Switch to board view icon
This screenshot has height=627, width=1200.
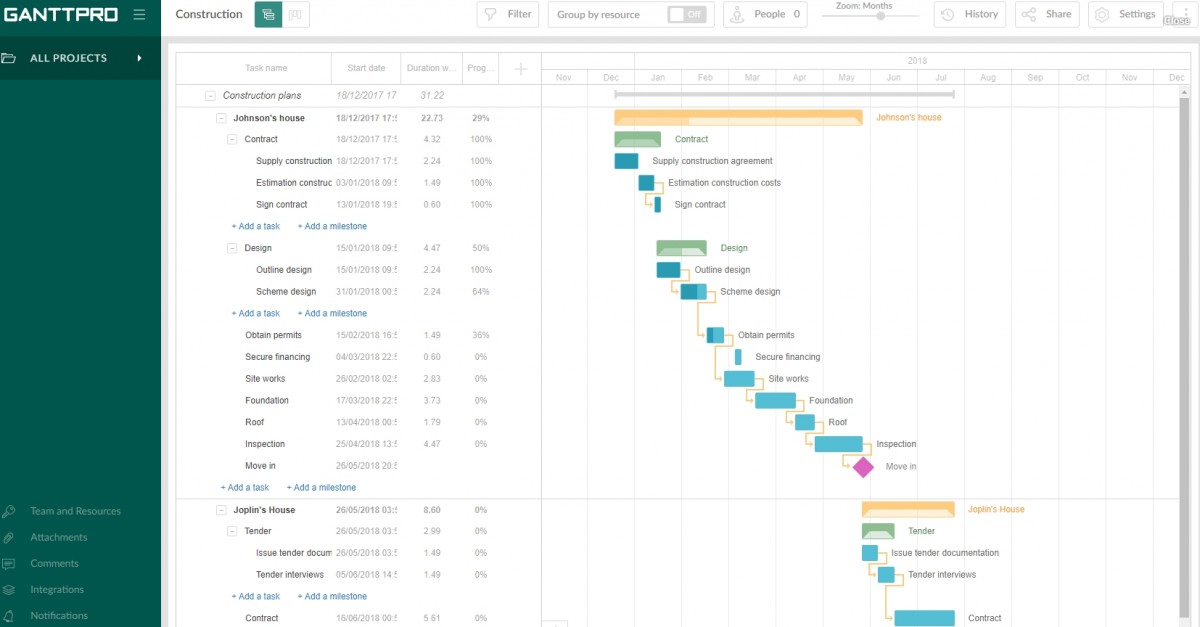tap(296, 14)
